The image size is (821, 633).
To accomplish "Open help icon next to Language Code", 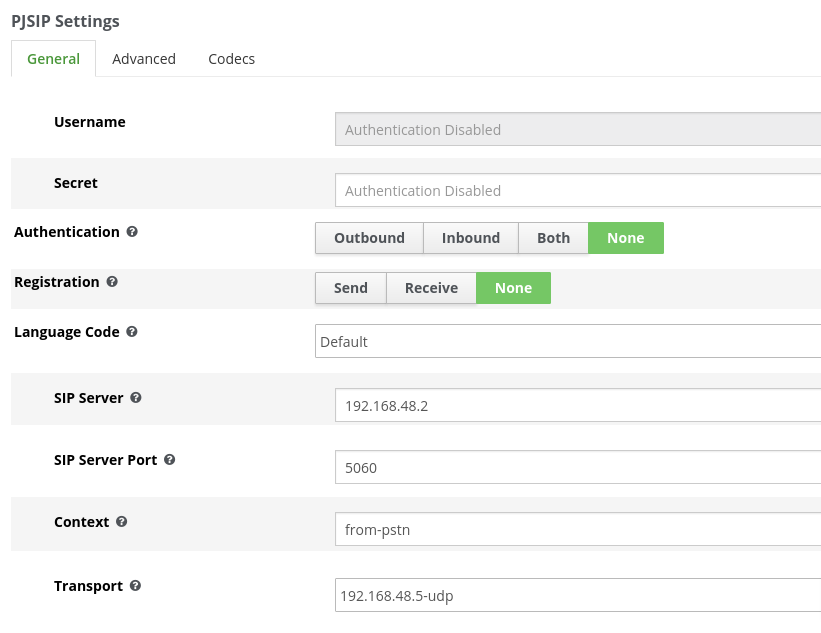I will [x=132, y=331].
